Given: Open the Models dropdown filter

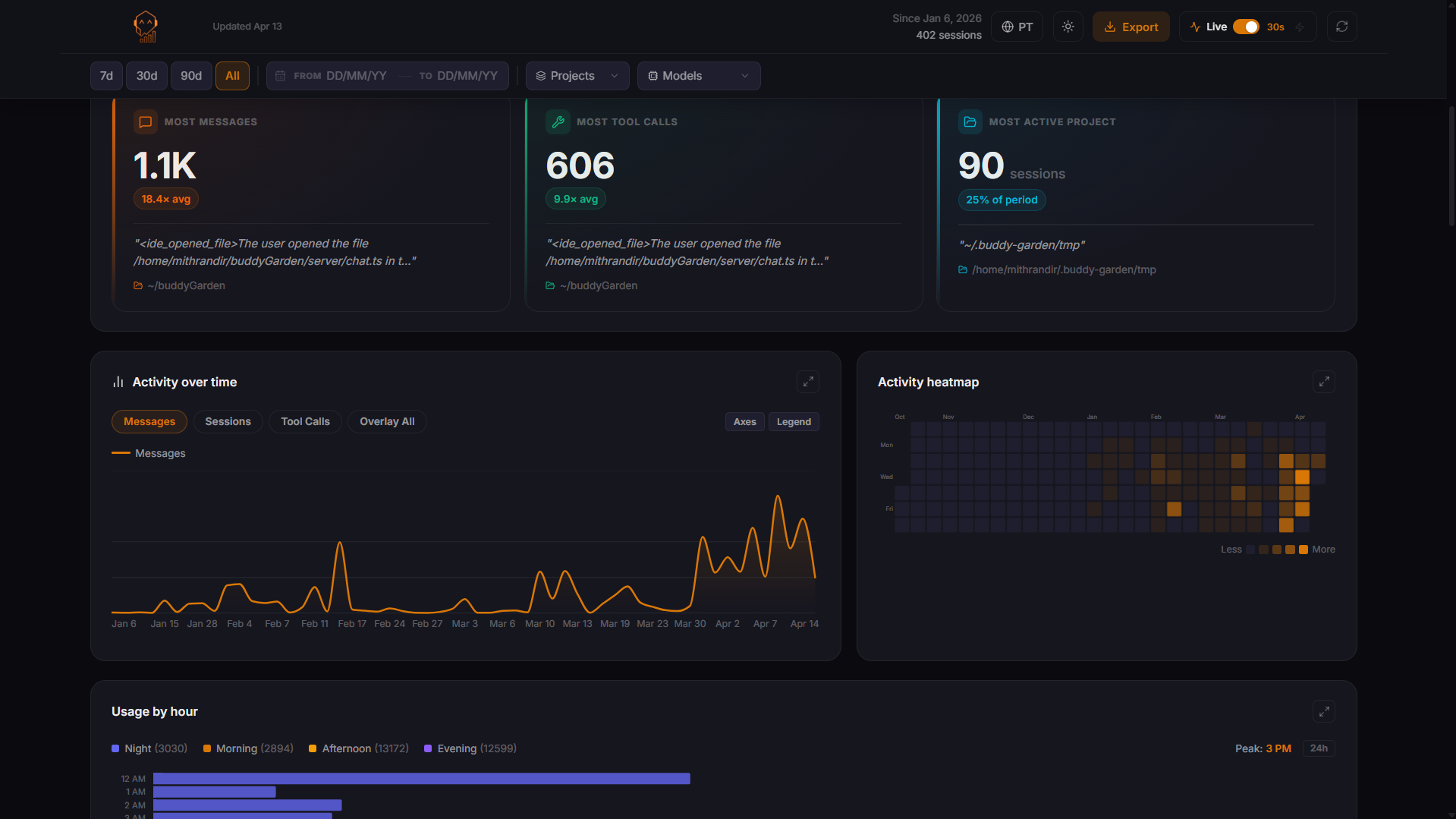Looking at the screenshot, I should (x=698, y=76).
